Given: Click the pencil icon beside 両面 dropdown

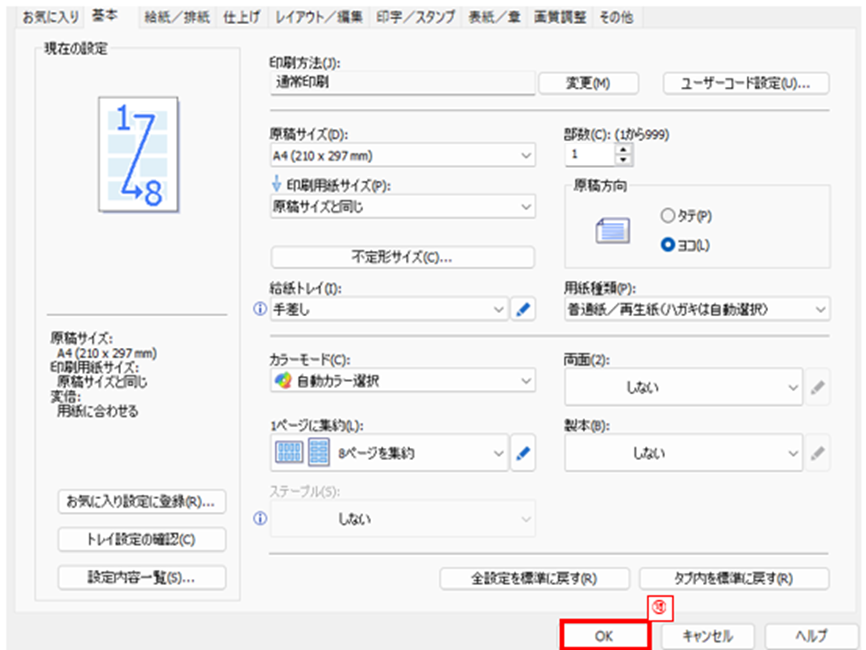Looking at the screenshot, I should pos(818,387).
